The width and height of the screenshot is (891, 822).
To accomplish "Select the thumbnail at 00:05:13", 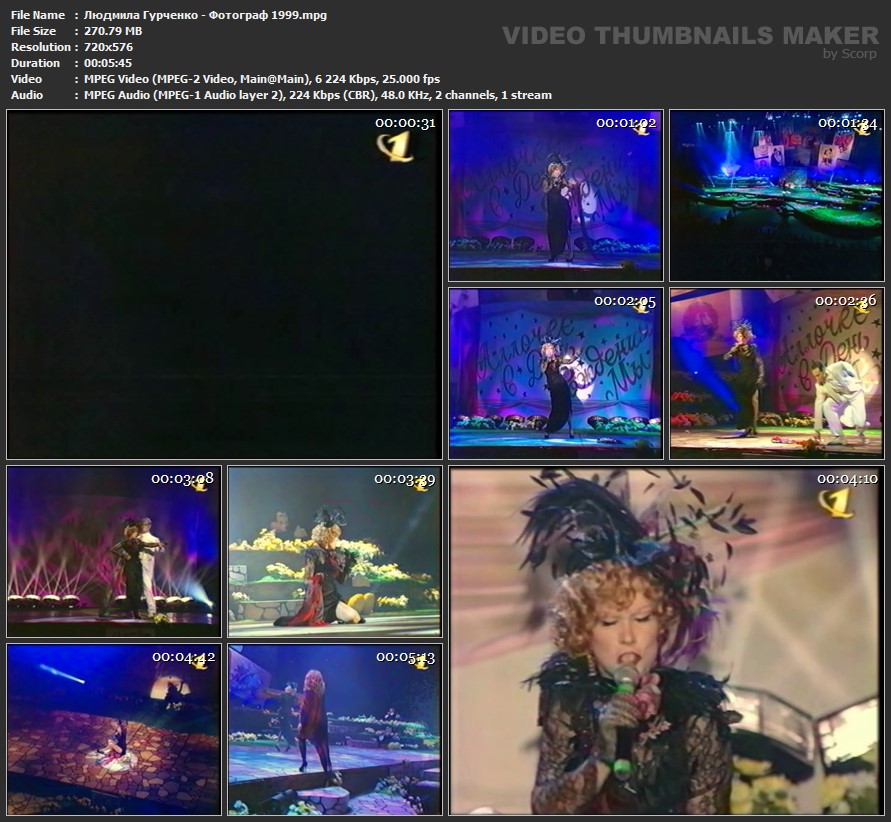I will 335,730.
